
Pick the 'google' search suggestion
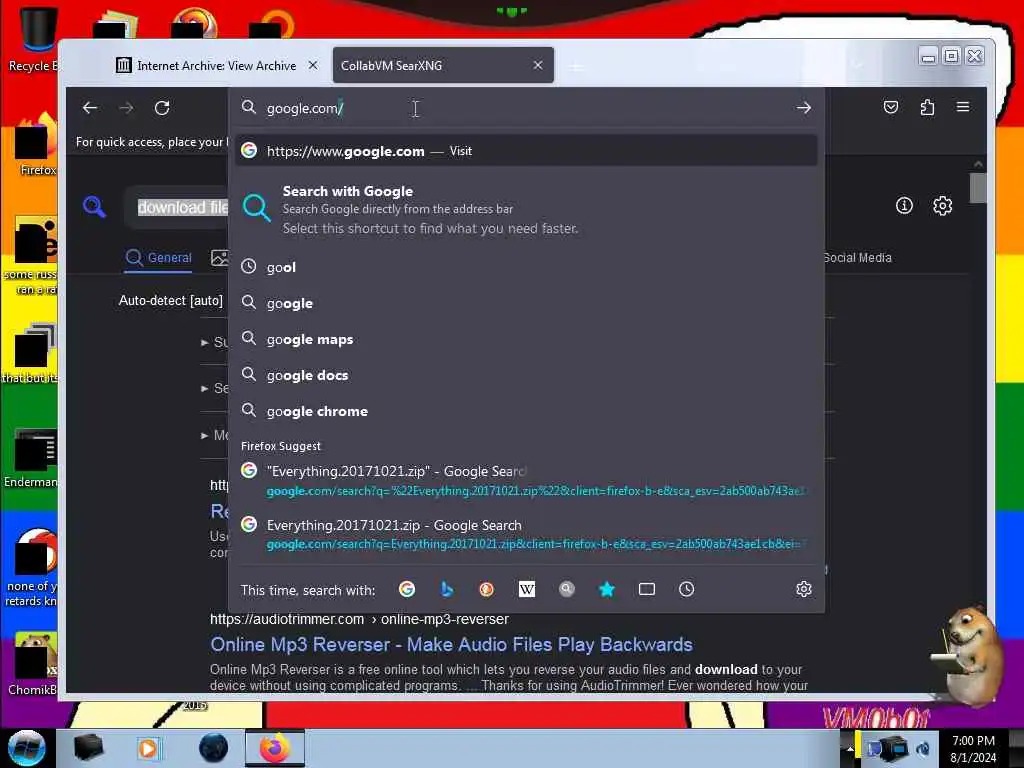[526, 303]
